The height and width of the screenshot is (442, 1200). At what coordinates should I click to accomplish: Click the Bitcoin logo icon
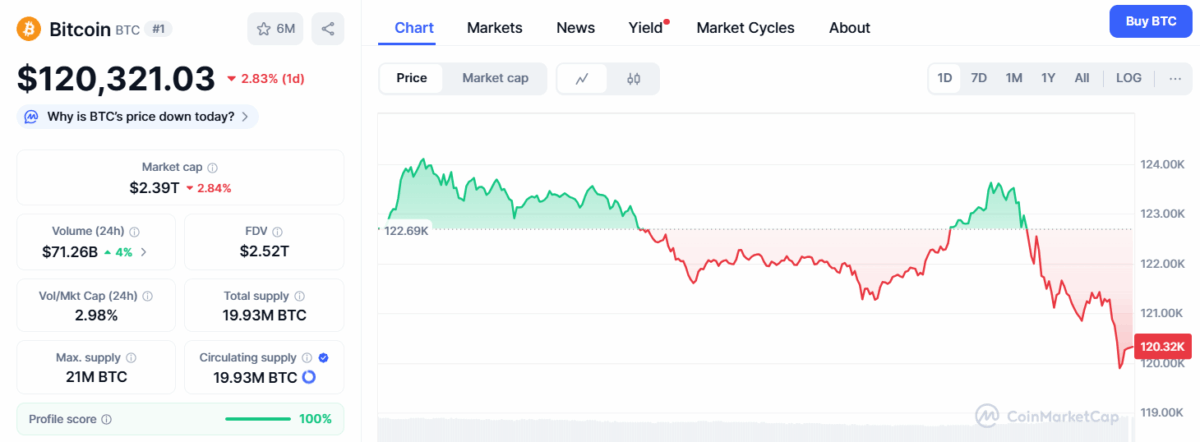[x=27, y=29]
